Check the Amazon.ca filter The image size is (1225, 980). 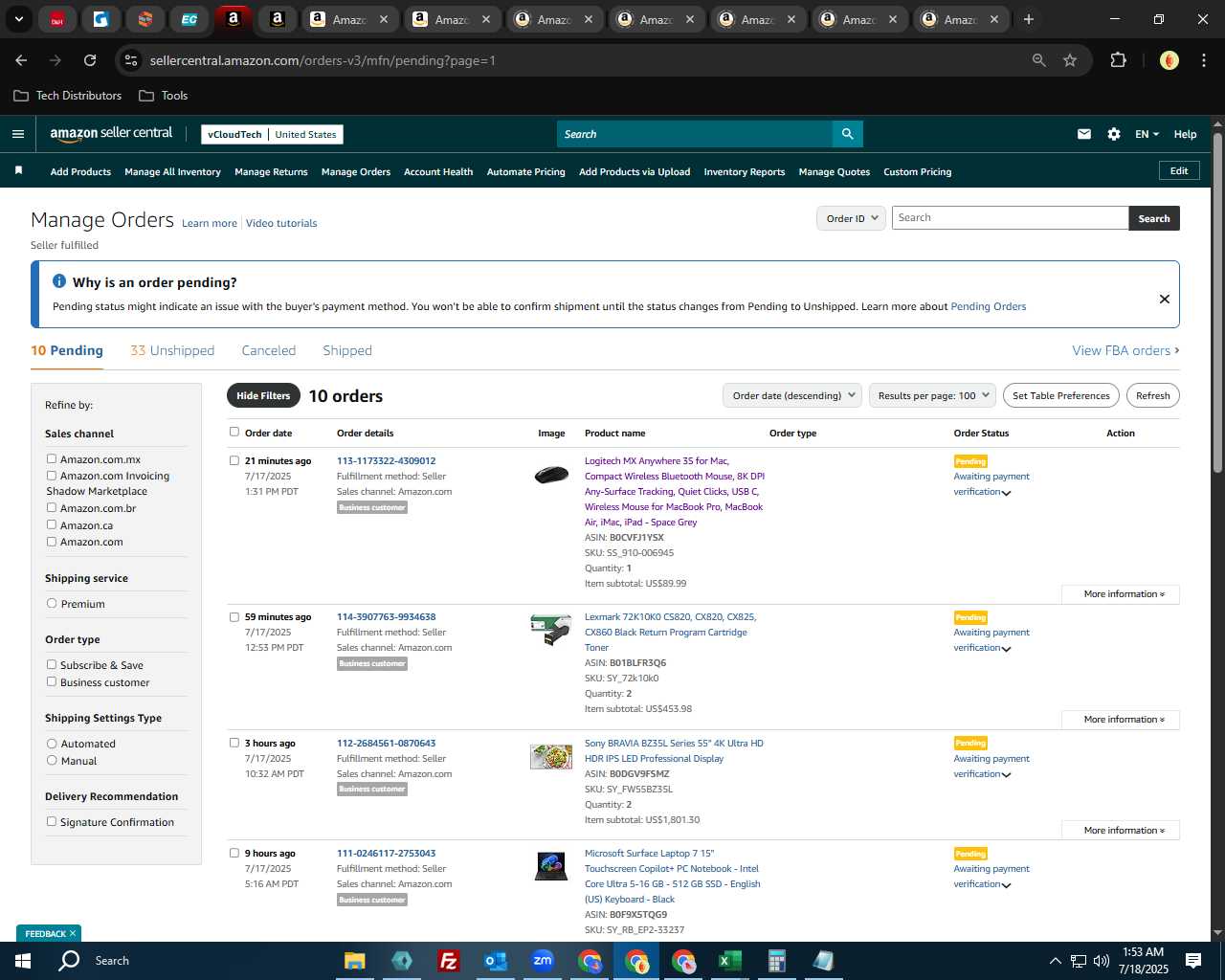click(52, 525)
